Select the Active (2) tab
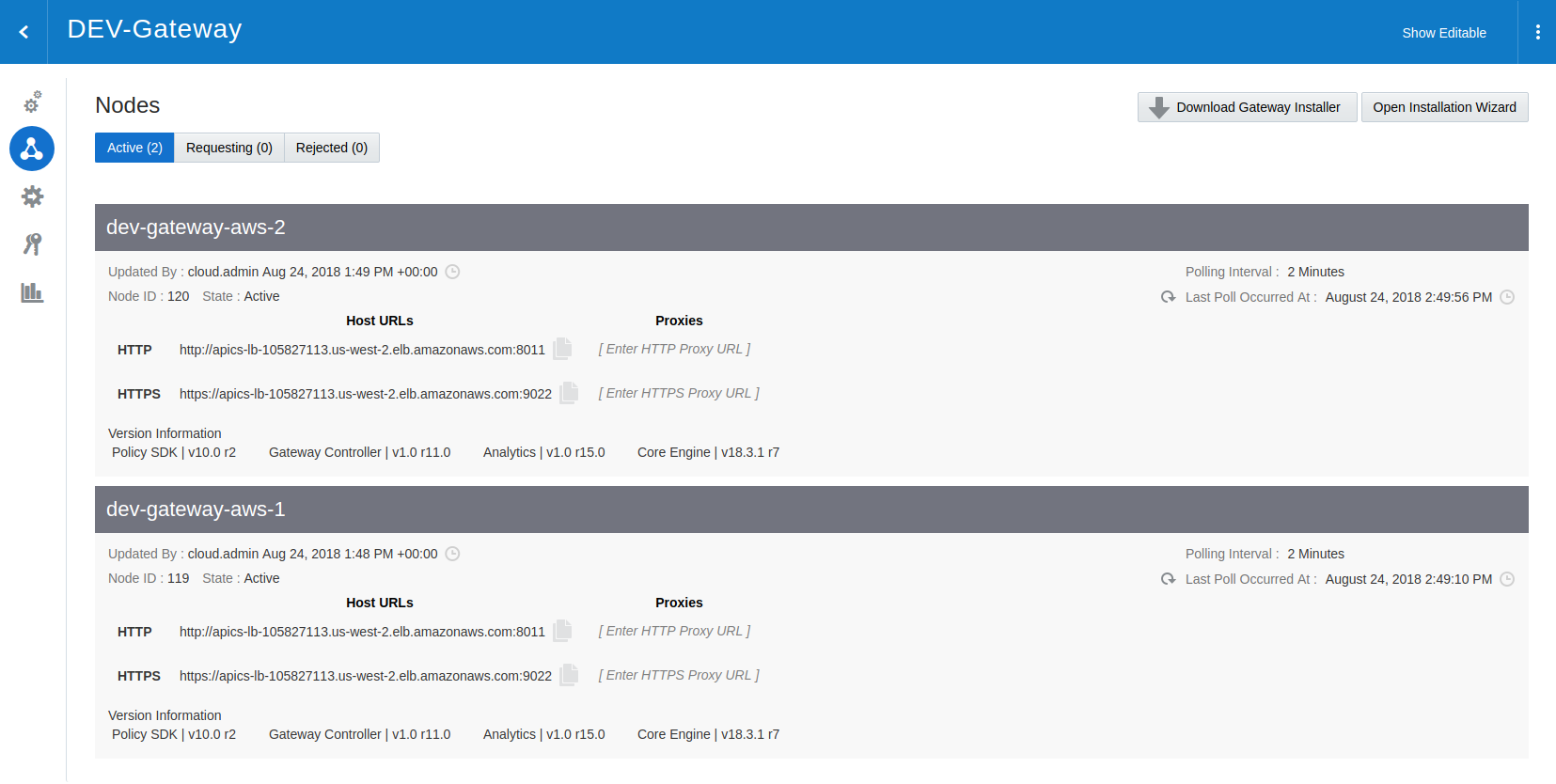 tap(134, 148)
